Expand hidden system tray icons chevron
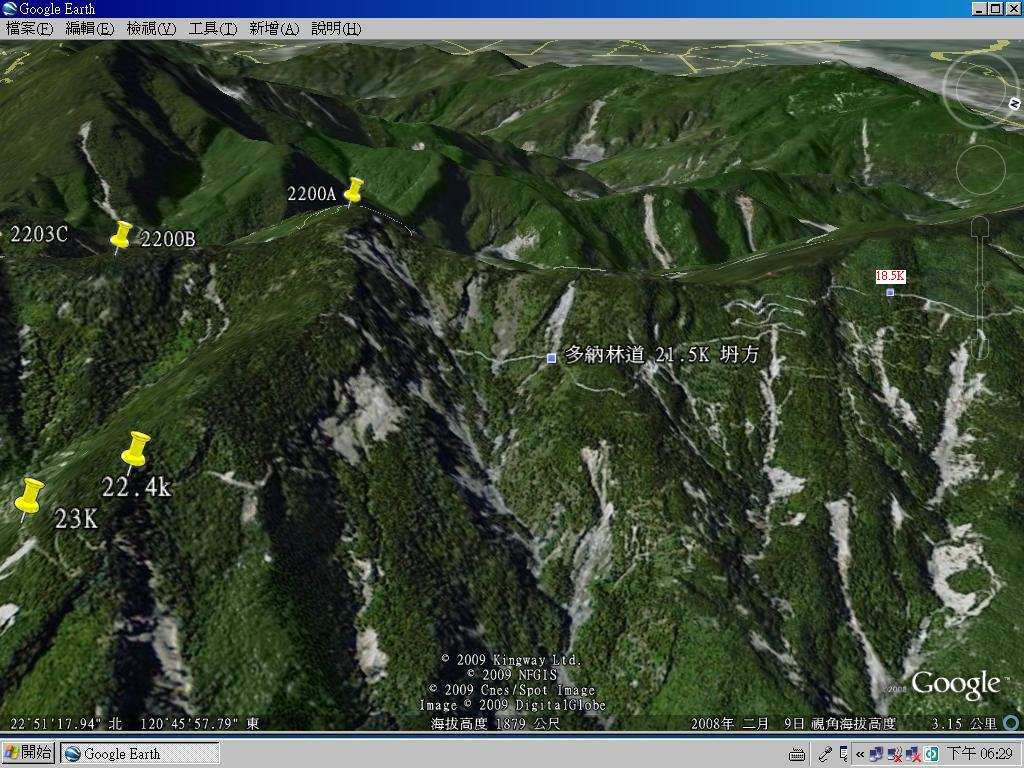Screen dimensions: 1024x768 click(859, 754)
